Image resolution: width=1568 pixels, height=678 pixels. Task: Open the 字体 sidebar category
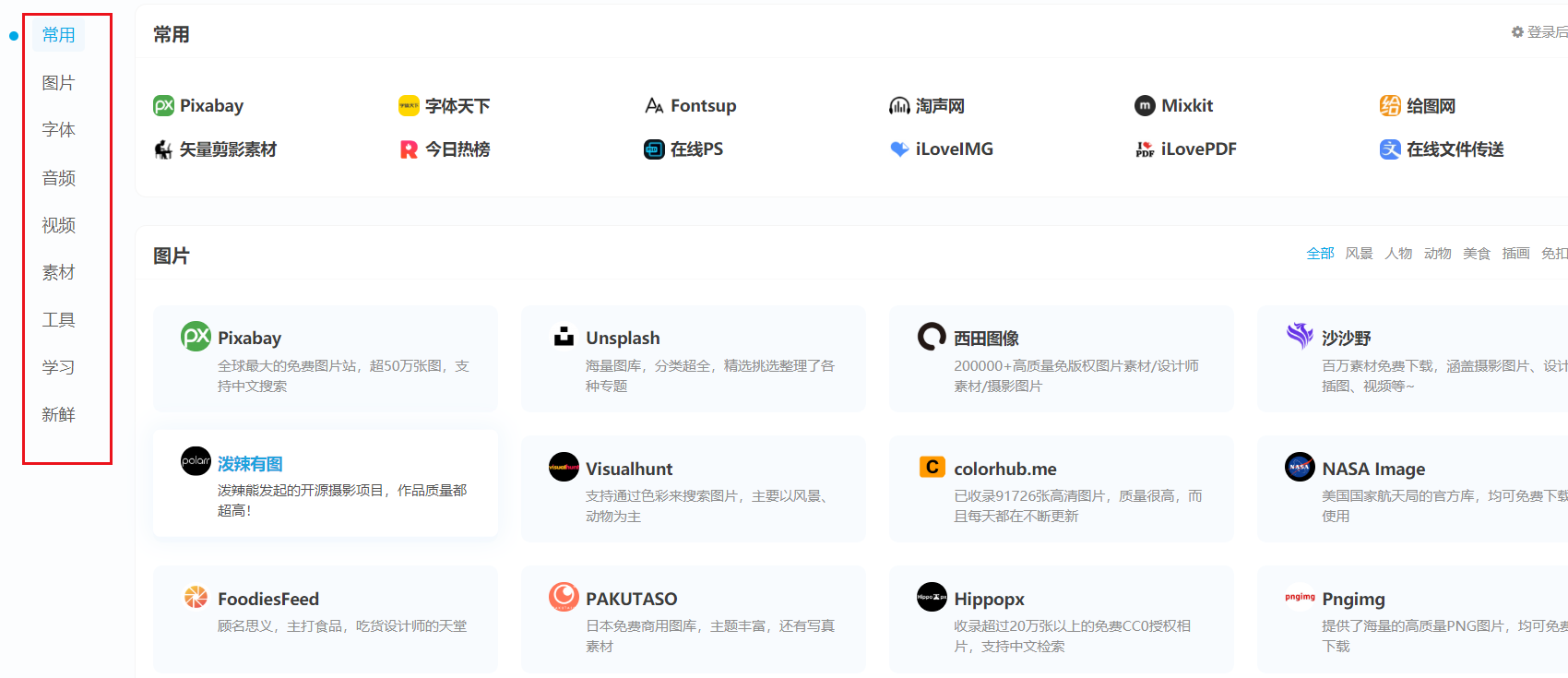[58, 130]
